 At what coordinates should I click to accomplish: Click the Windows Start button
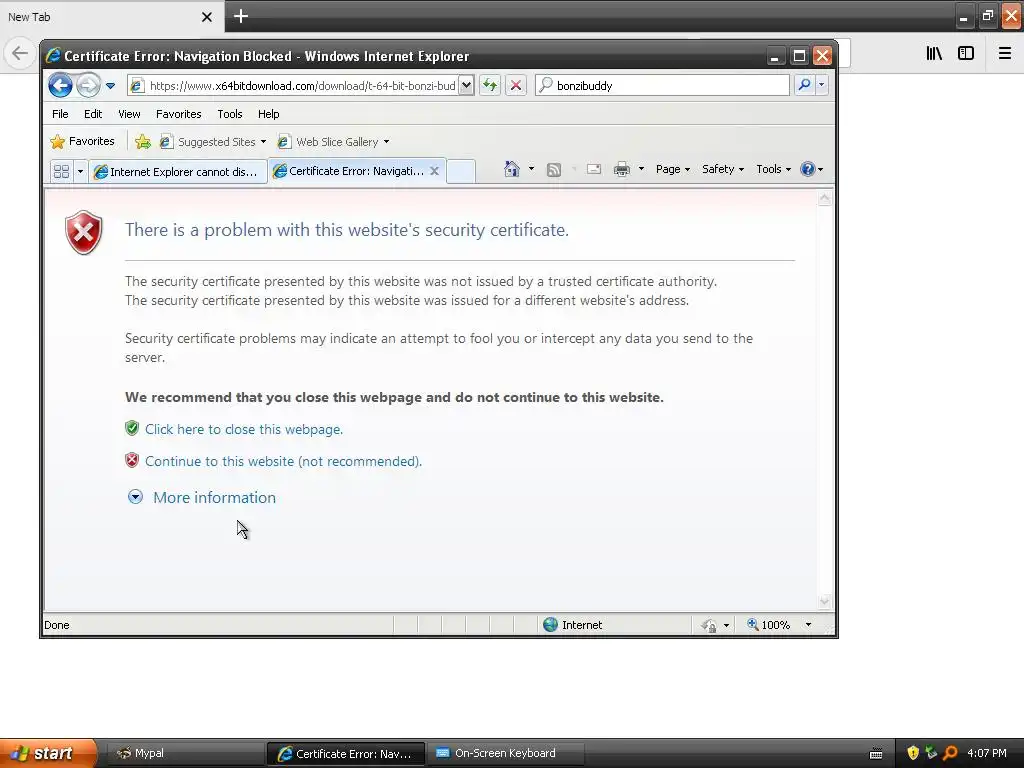(x=47, y=753)
